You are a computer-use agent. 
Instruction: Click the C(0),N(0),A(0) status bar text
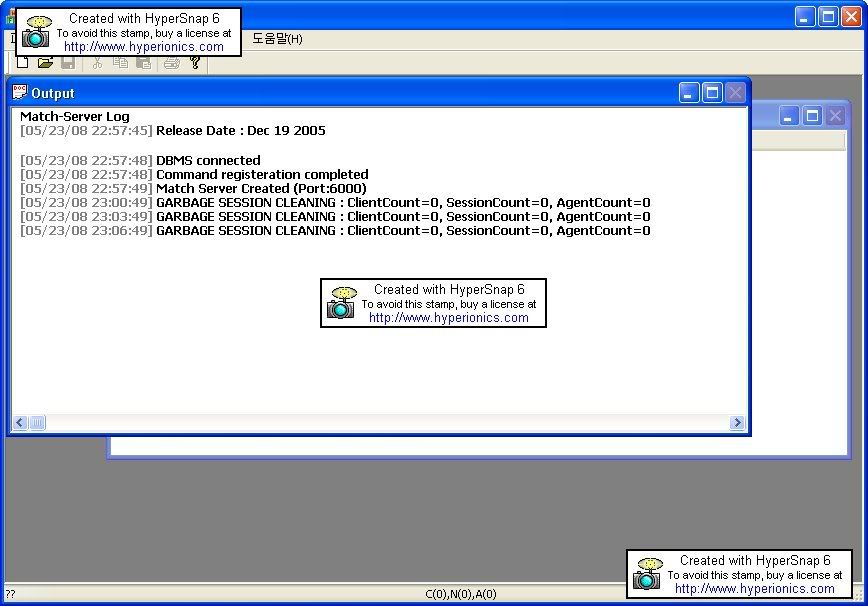[x=460, y=594]
